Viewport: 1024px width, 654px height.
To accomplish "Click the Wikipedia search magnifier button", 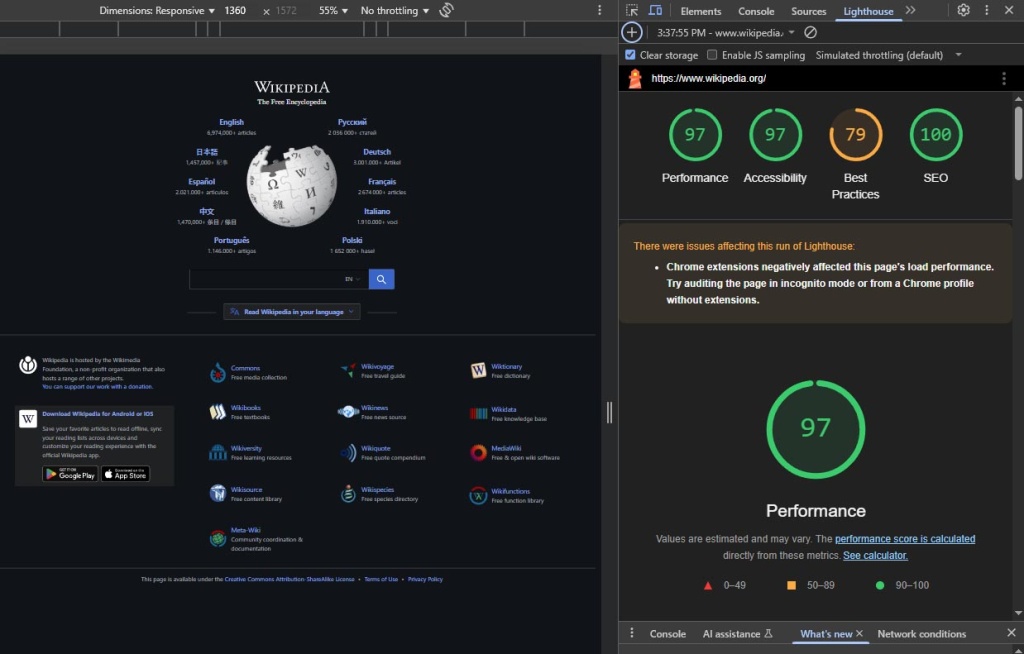I will click(381, 279).
